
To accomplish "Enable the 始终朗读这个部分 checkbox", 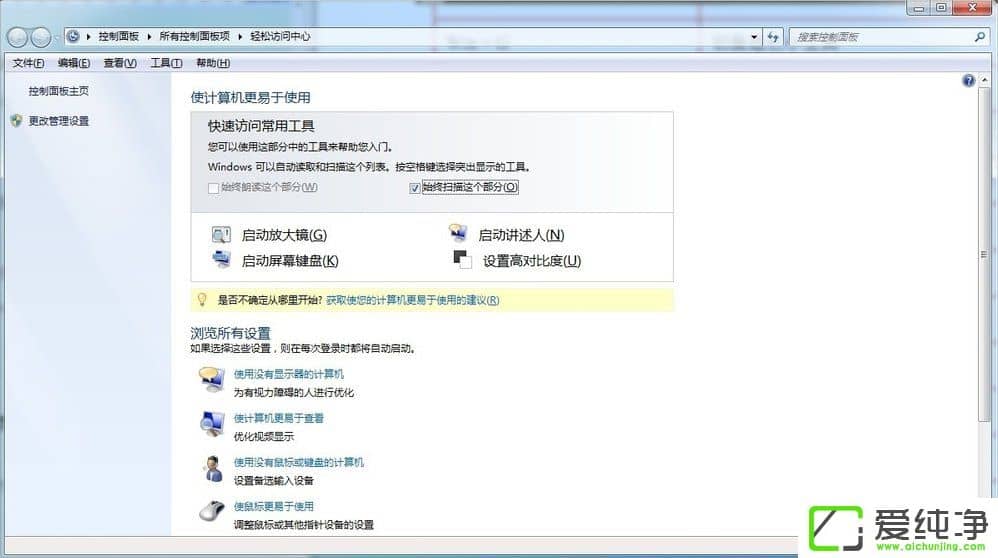I will pos(213,187).
